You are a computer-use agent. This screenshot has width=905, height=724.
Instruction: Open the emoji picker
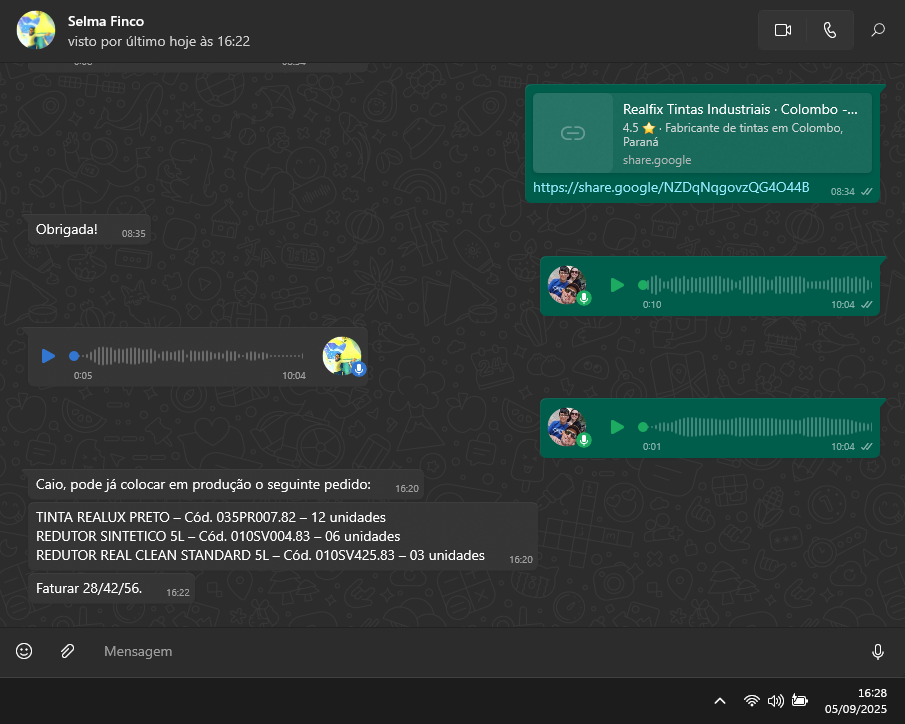point(24,651)
